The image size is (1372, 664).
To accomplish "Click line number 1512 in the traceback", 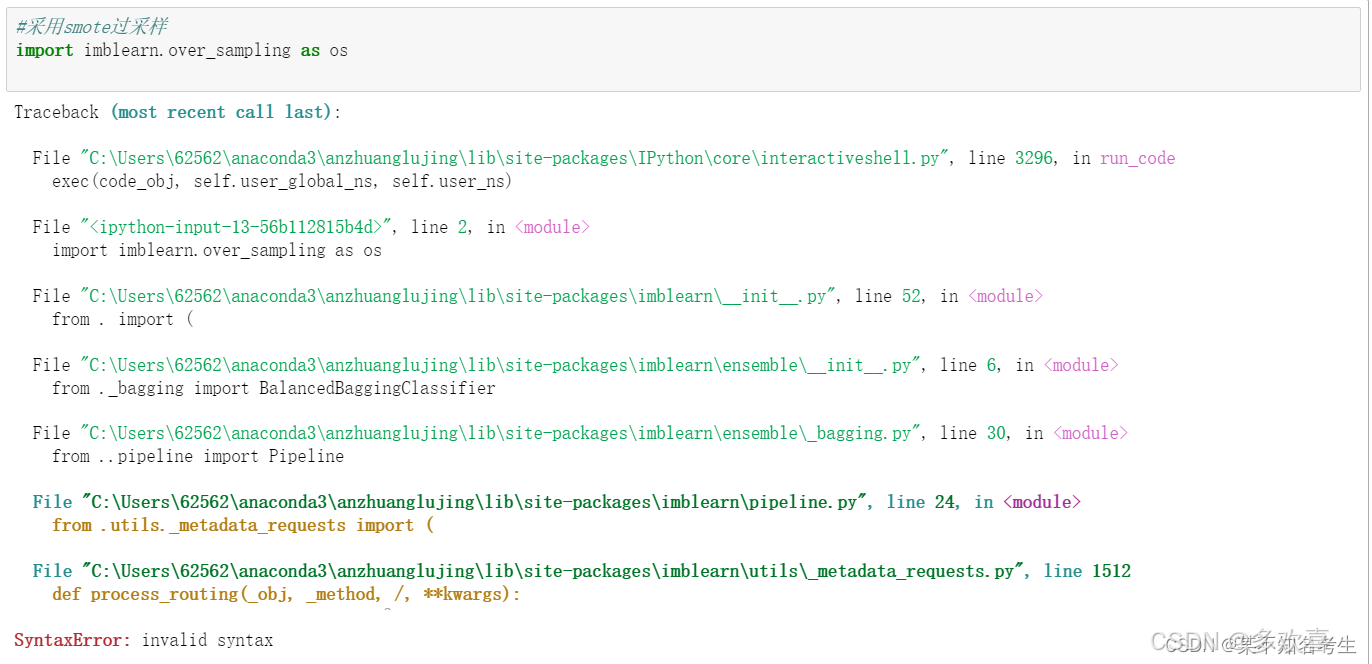I will (x=1113, y=570).
